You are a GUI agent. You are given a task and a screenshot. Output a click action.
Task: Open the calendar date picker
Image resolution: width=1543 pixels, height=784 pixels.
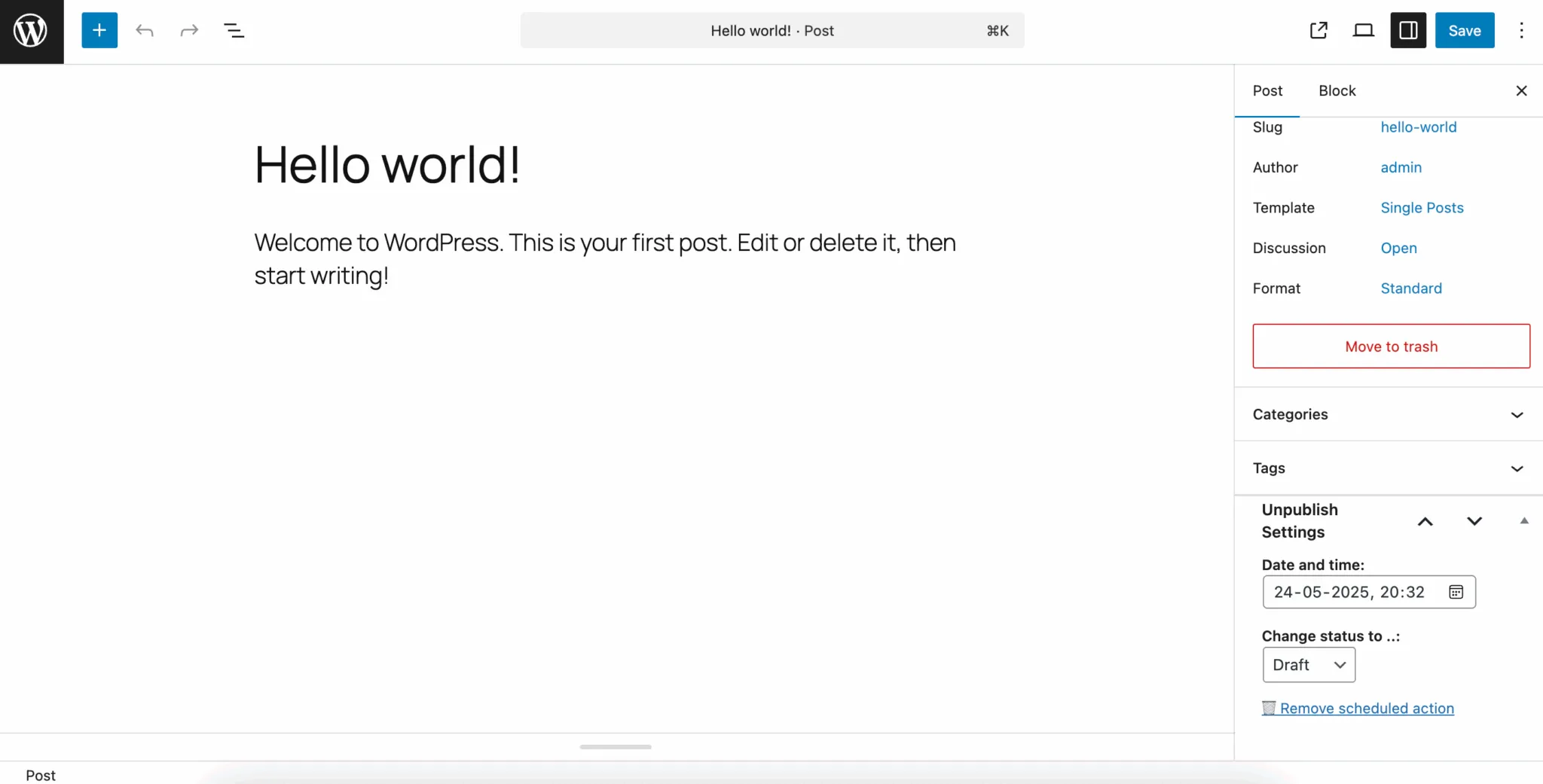click(x=1456, y=592)
